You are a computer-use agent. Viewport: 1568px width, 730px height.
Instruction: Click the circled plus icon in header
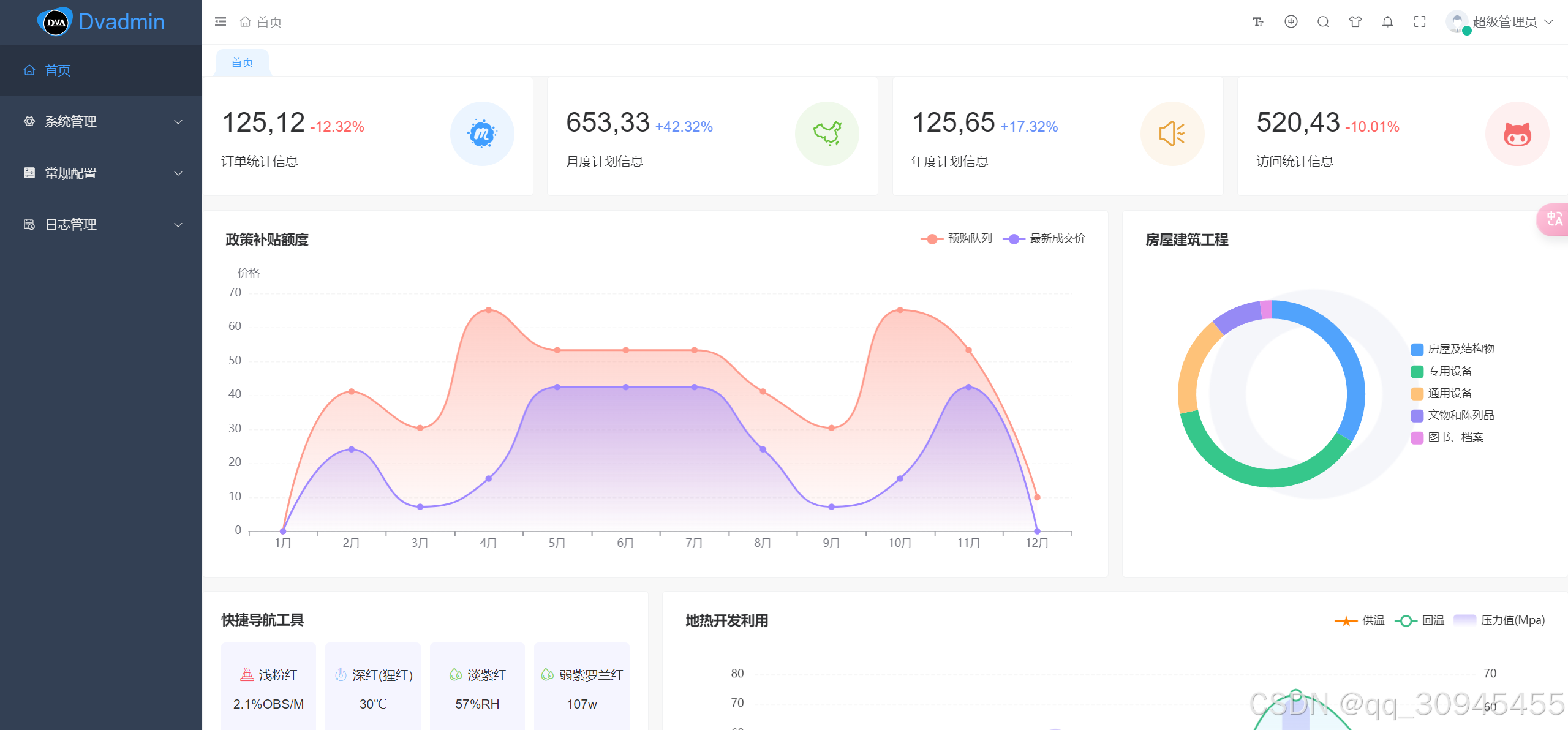[1291, 22]
